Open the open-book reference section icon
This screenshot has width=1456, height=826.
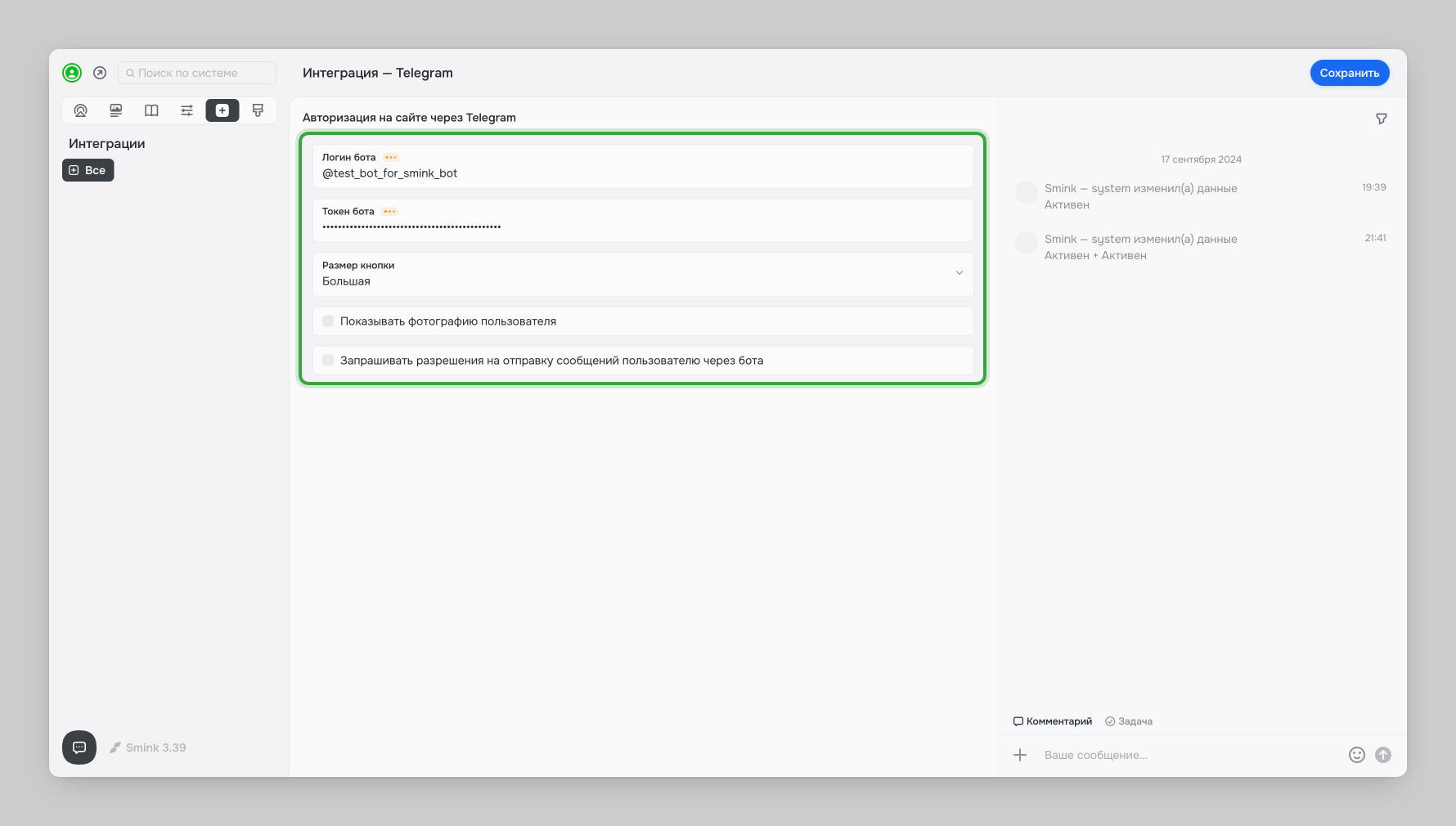coord(151,110)
